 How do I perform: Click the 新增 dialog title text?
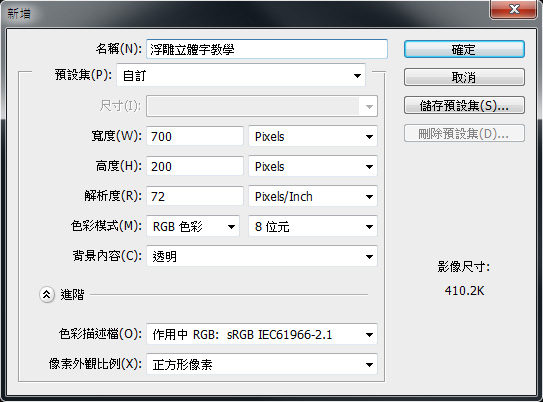coord(19,14)
